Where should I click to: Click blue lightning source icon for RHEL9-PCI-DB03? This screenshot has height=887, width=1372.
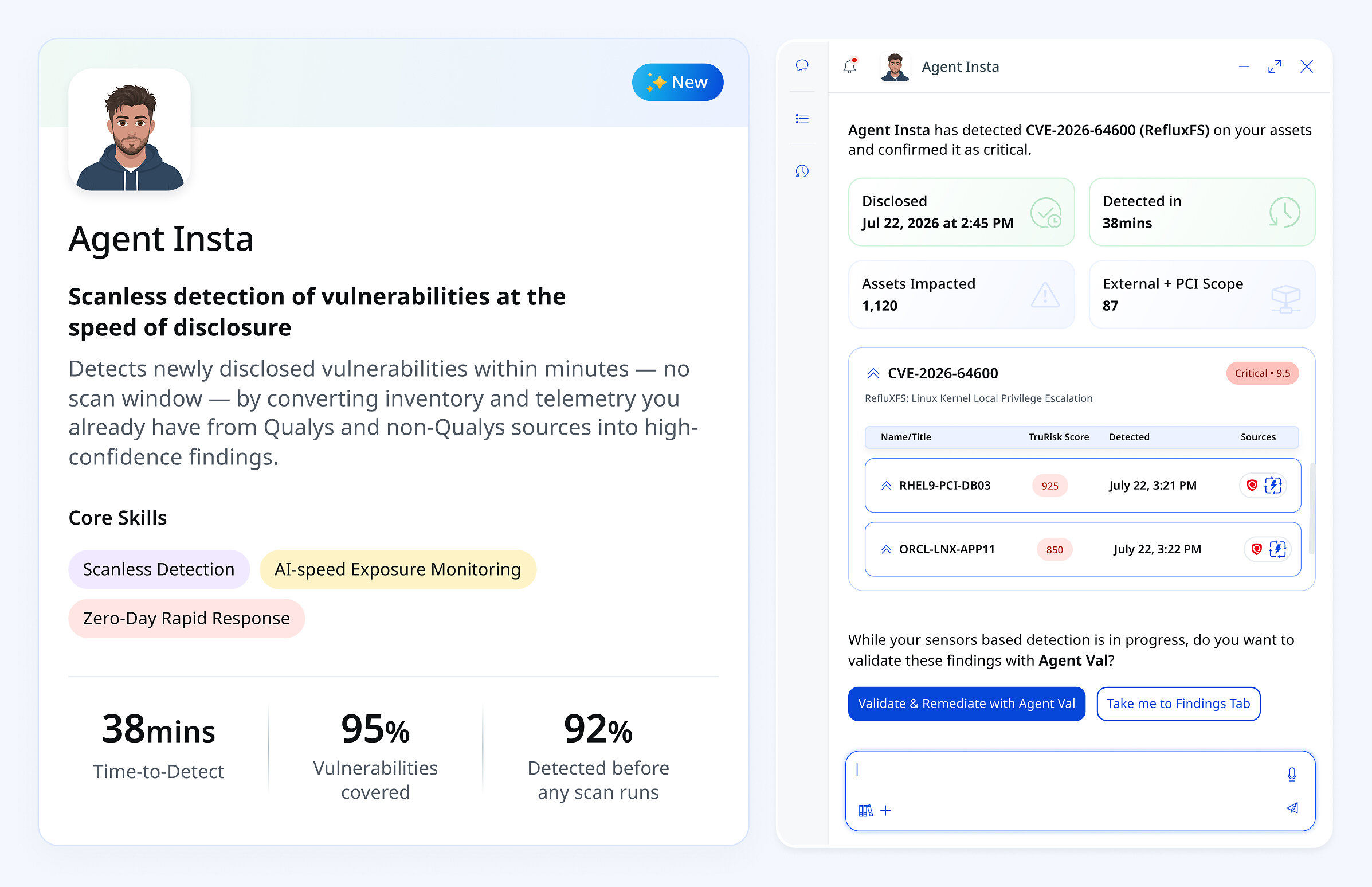coord(1273,486)
